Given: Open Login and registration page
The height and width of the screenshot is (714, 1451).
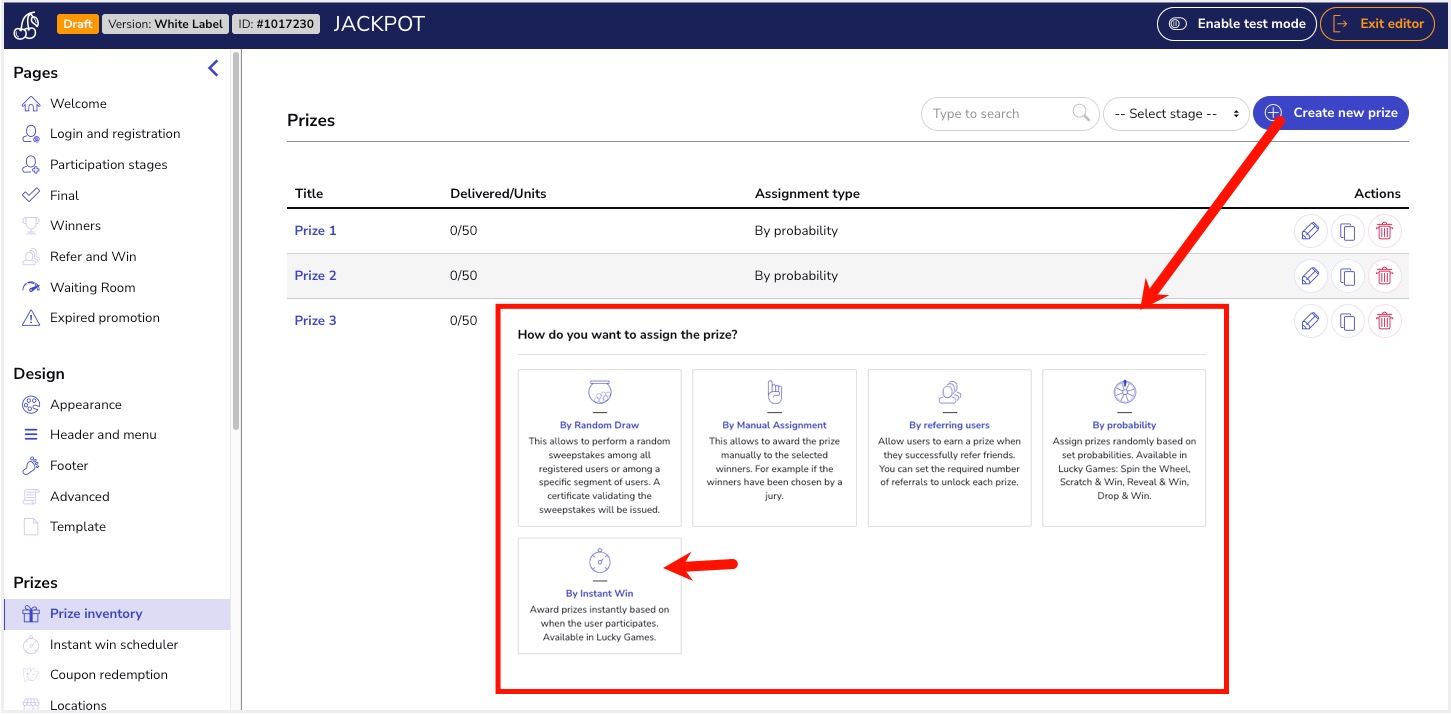Looking at the screenshot, I should [x=115, y=134].
